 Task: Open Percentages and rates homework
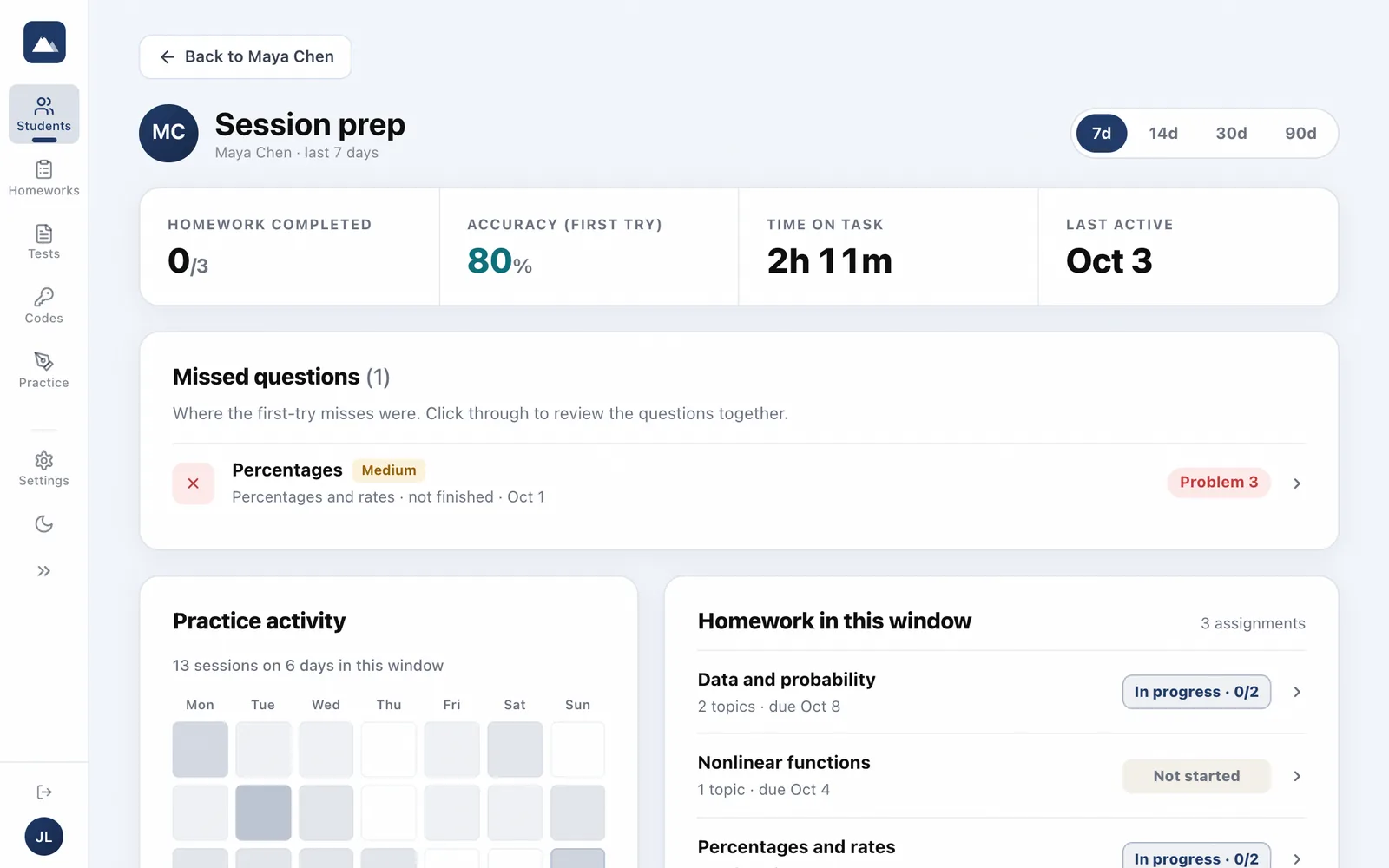coord(1001,847)
